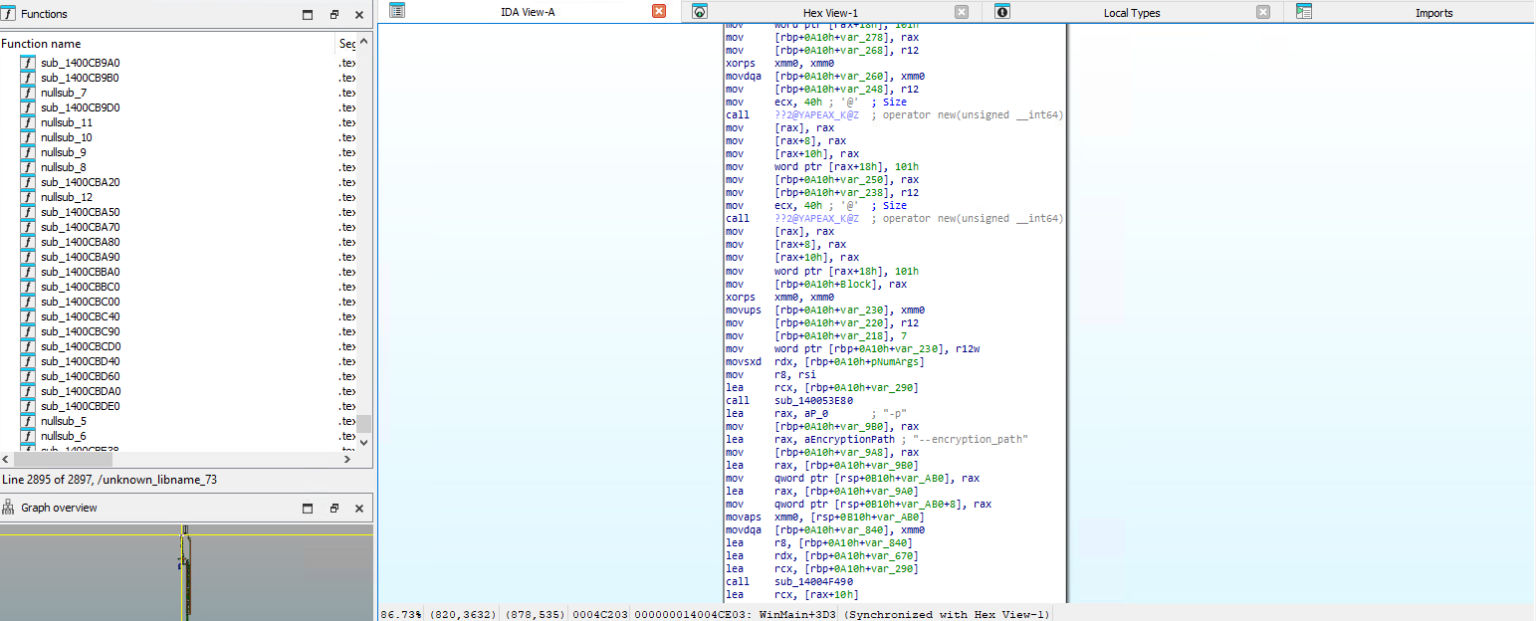Click the functions list horizontal scrollbar right arrow
Viewport: 1536px width, 621px height.
point(348,459)
